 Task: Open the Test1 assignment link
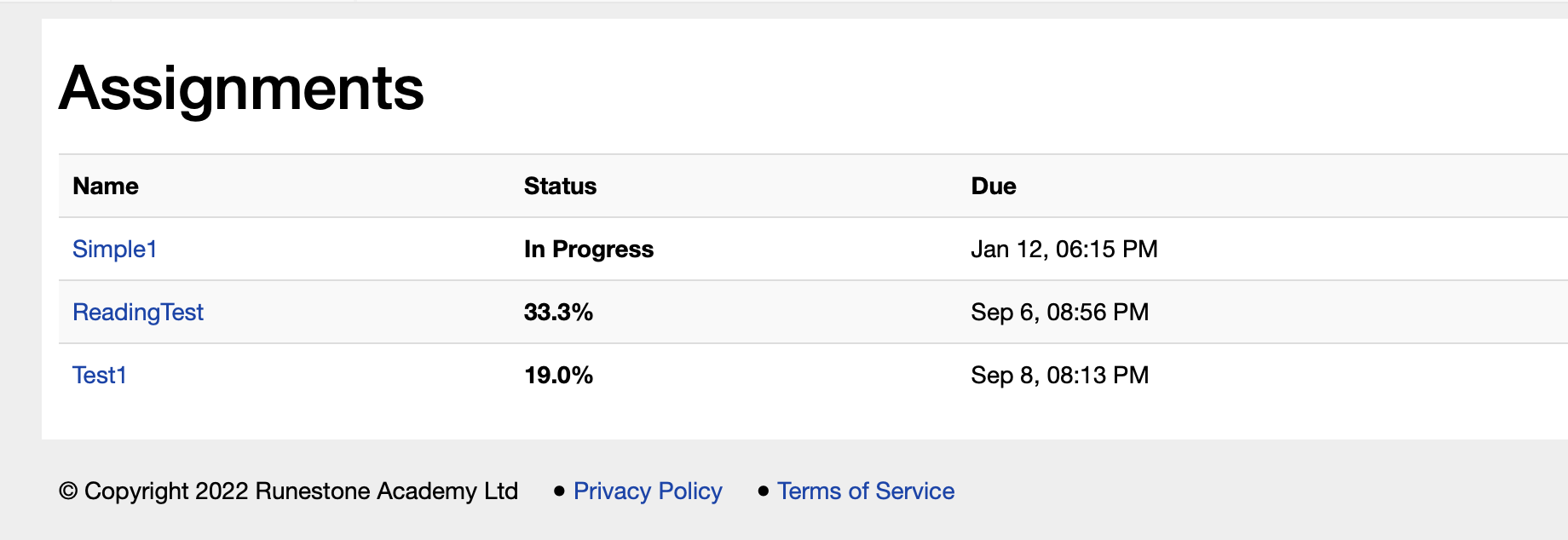coord(100,375)
